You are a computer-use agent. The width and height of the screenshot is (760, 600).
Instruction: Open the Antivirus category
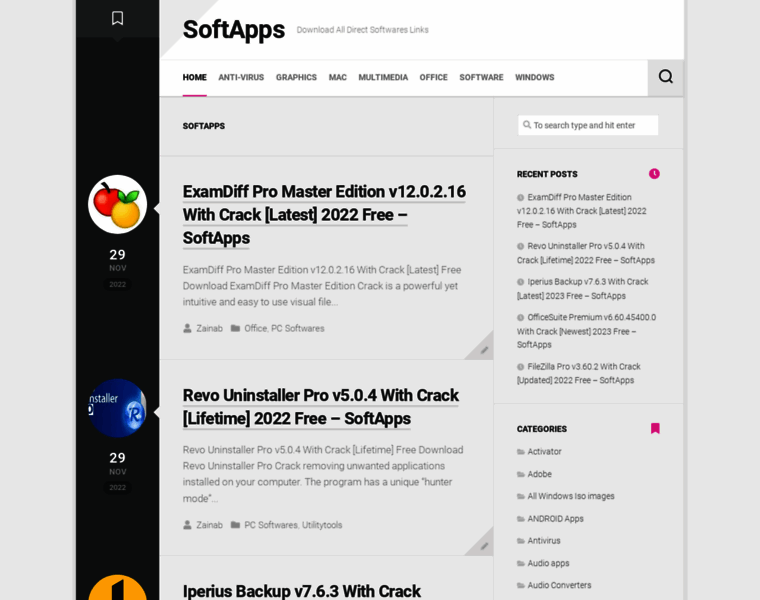(x=544, y=541)
